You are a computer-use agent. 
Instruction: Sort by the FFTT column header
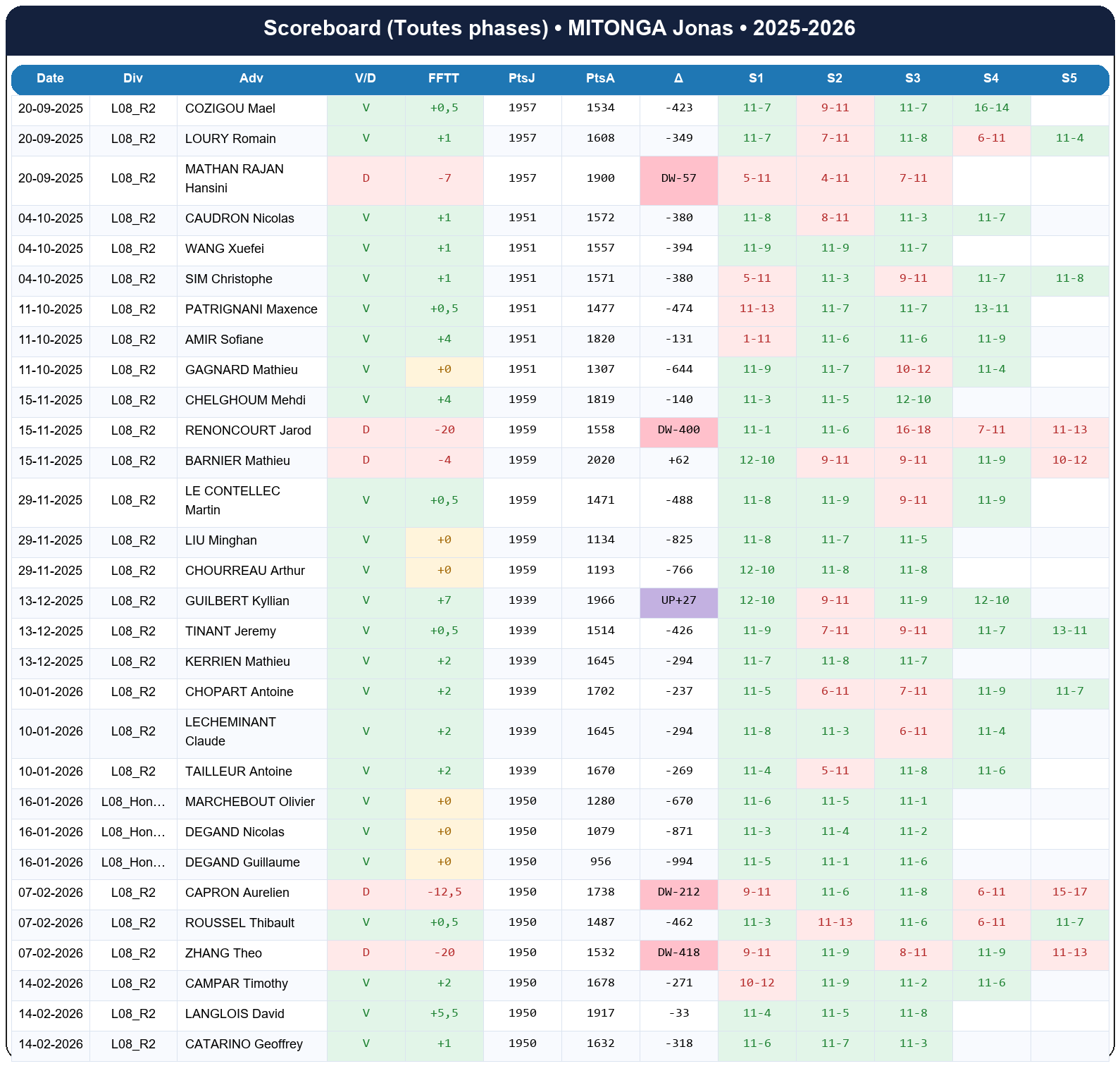coord(444,78)
